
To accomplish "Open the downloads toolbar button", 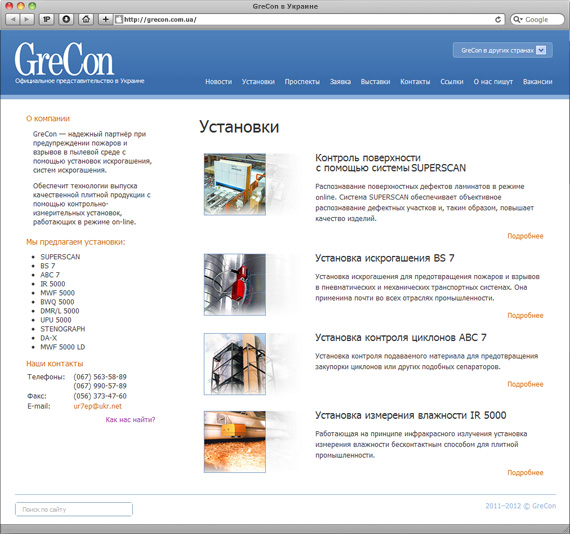I will coord(66,19).
